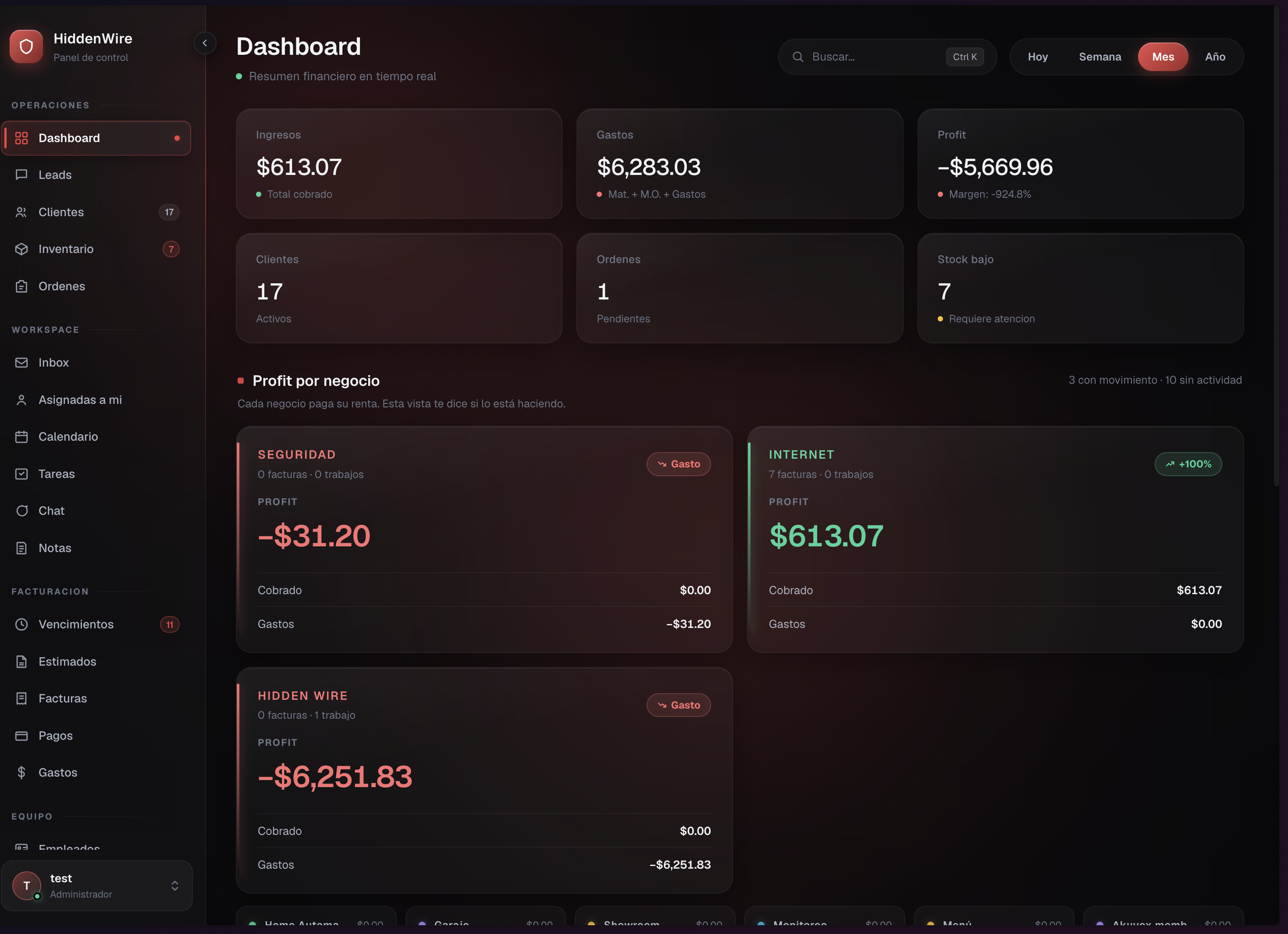1288x934 pixels.
Task: Click the magnifier icon in search bar
Action: tap(798, 57)
